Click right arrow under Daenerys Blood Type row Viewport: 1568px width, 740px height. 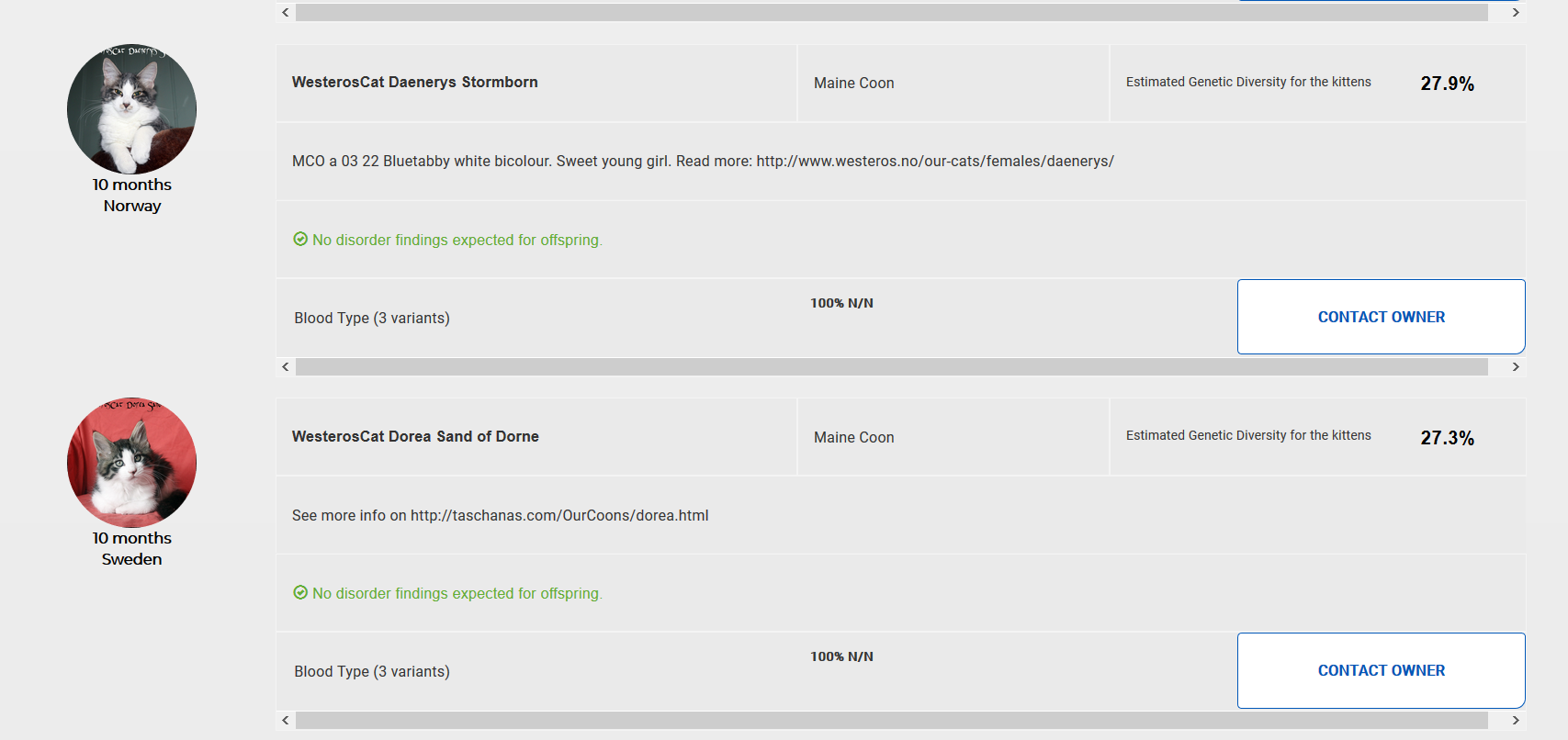pyautogui.click(x=1516, y=367)
